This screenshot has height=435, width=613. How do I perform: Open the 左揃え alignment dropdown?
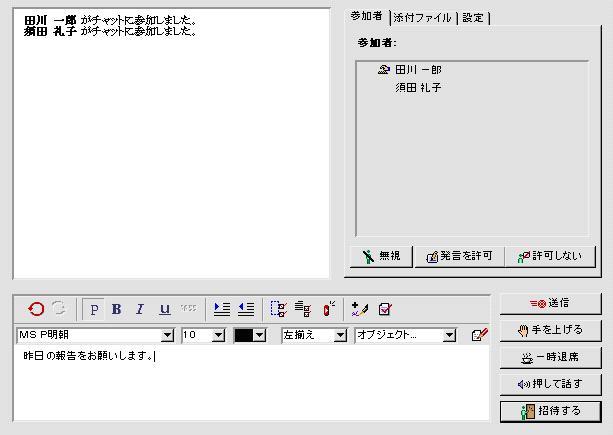[340, 335]
